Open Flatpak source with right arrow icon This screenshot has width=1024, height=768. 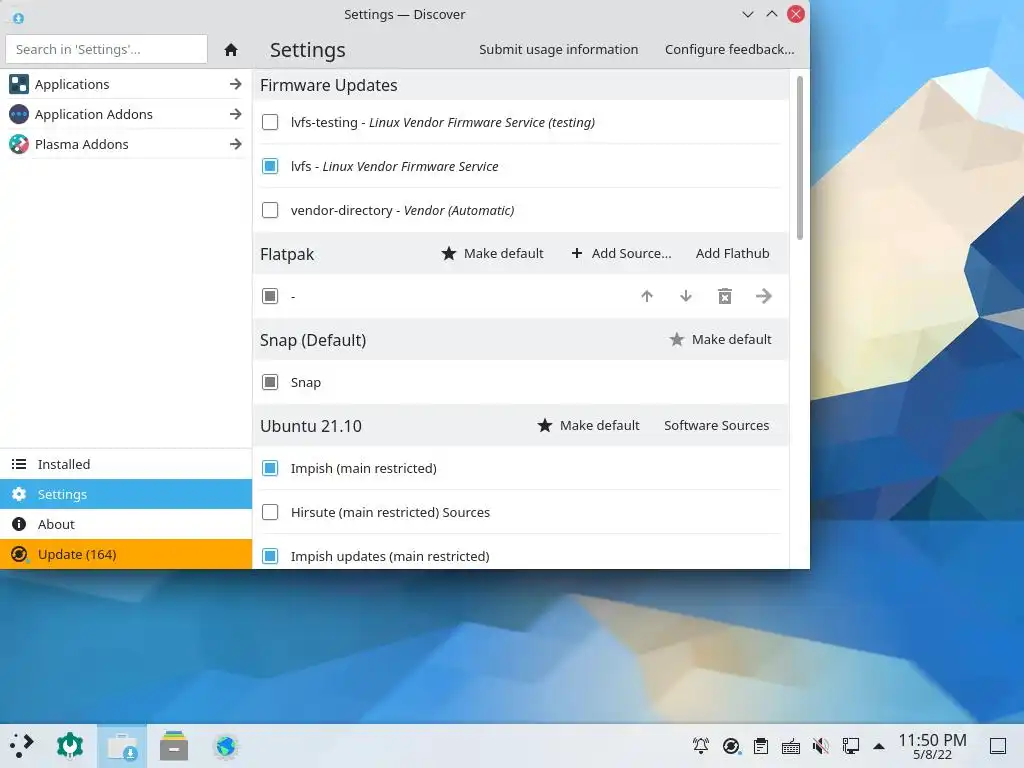pos(763,296)
